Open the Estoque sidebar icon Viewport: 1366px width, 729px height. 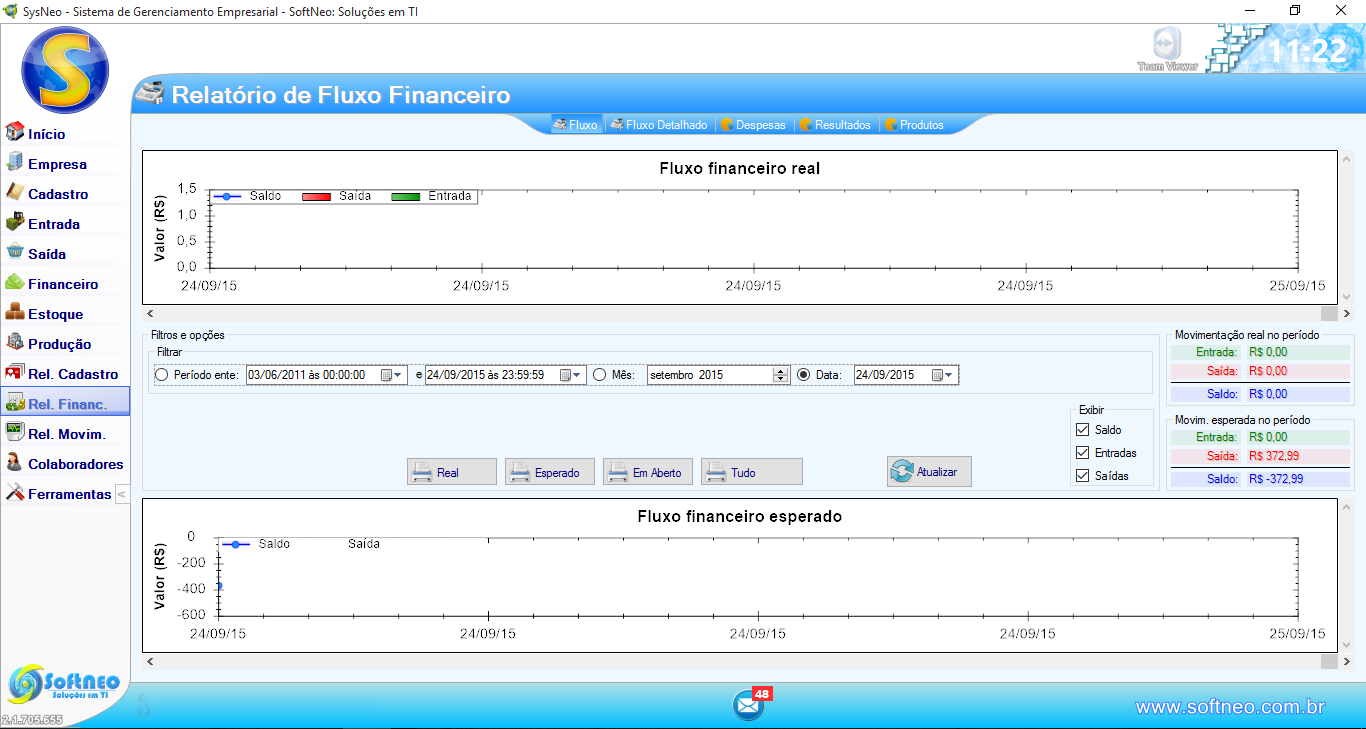click(x=15, y=313)
